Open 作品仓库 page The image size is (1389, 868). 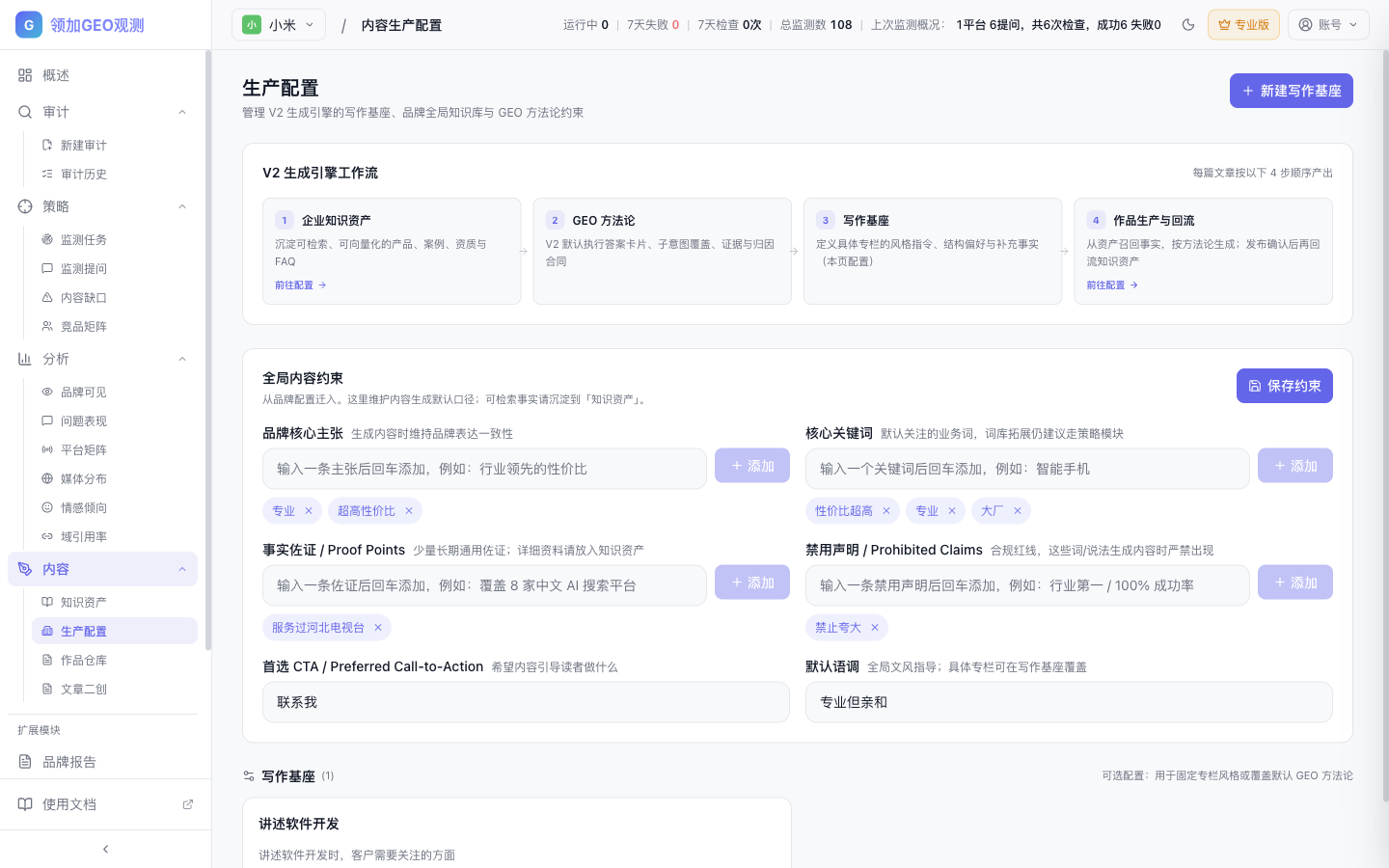pos(115,660)
